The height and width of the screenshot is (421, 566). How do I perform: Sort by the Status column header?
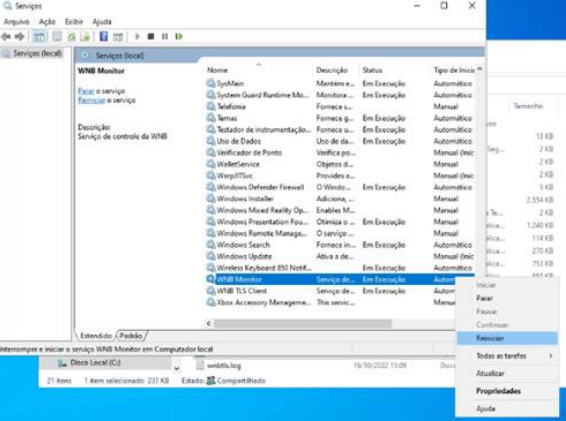[x=395, y=70]
